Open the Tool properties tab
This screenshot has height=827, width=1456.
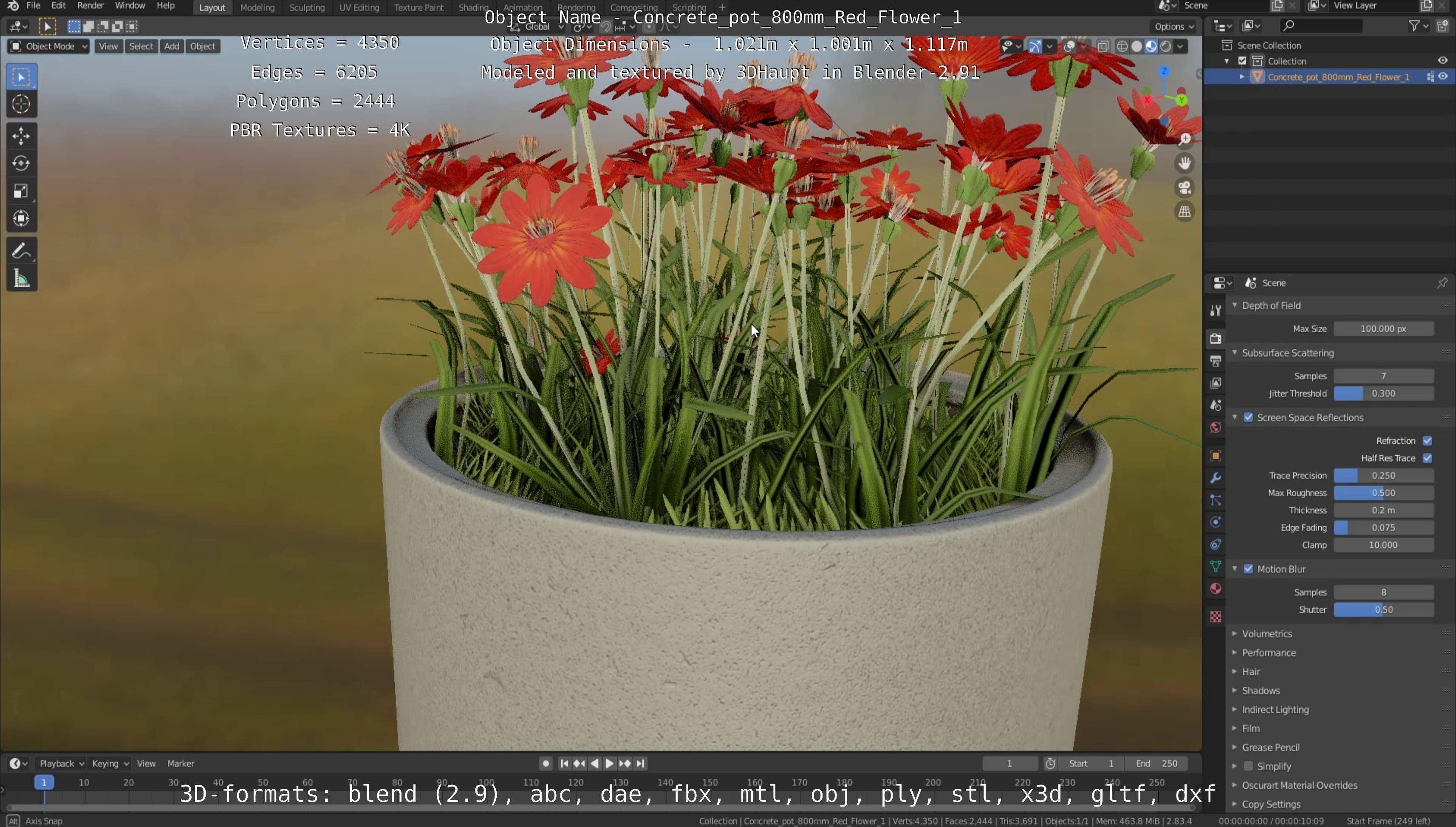point(1215,310)
